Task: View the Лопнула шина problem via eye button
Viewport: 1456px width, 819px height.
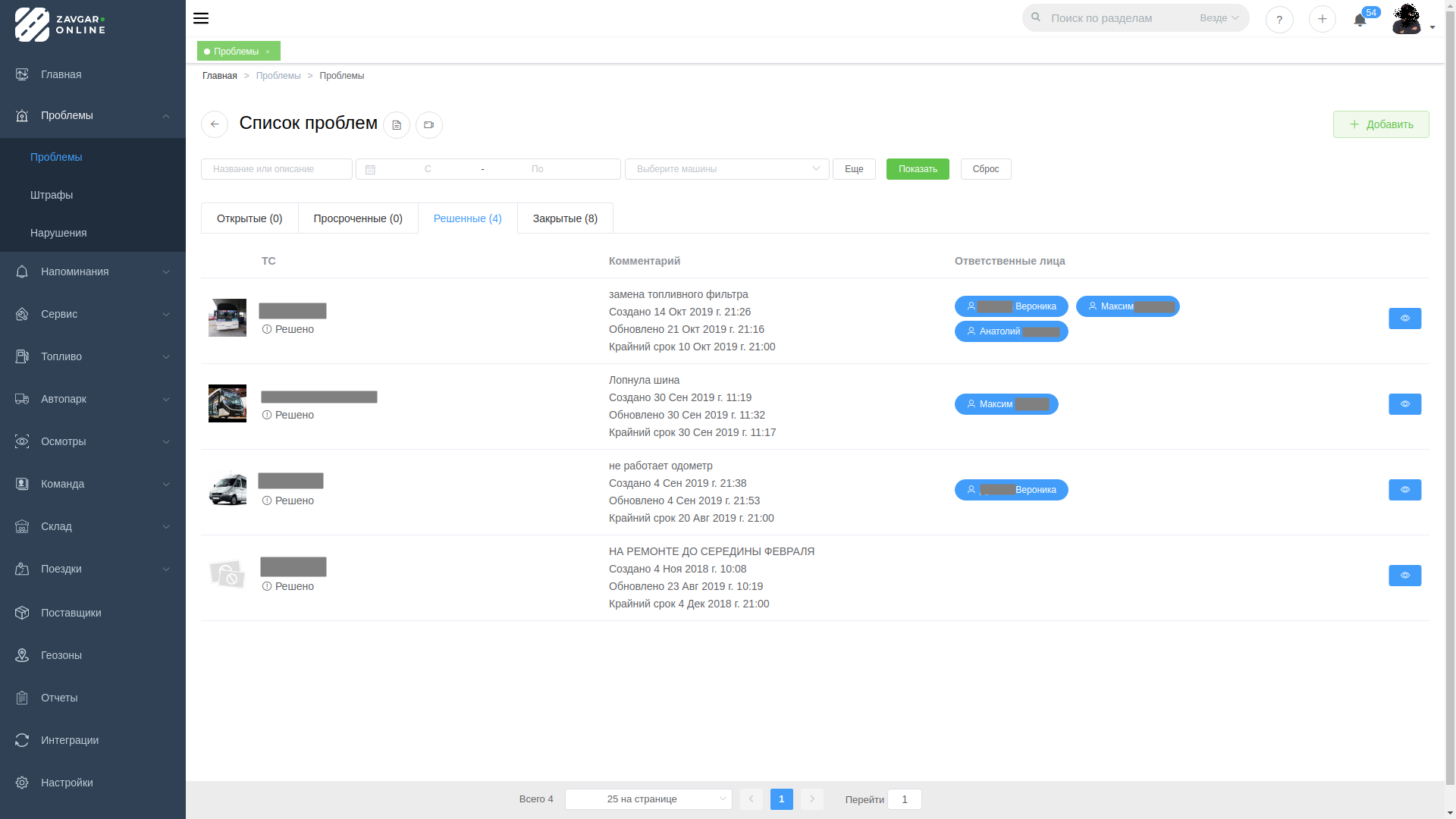Action: [x=1404, y=404]
